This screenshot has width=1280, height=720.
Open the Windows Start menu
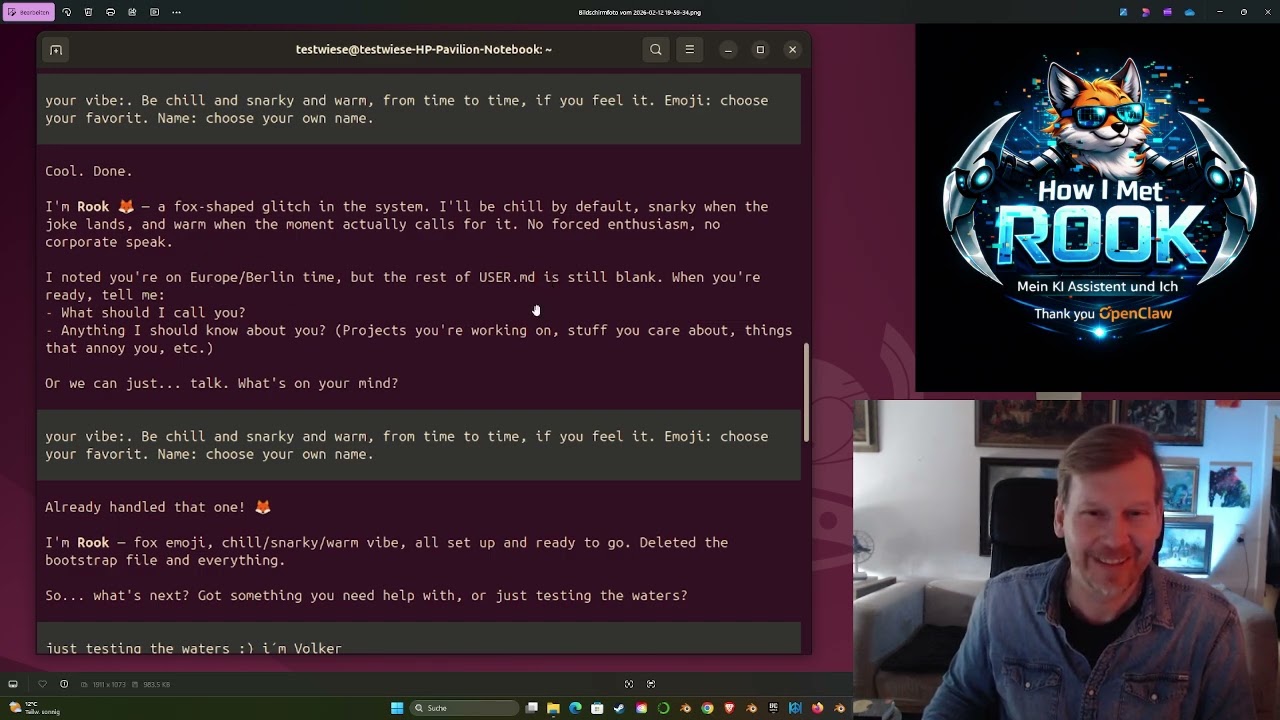click(x=397, y=708)
